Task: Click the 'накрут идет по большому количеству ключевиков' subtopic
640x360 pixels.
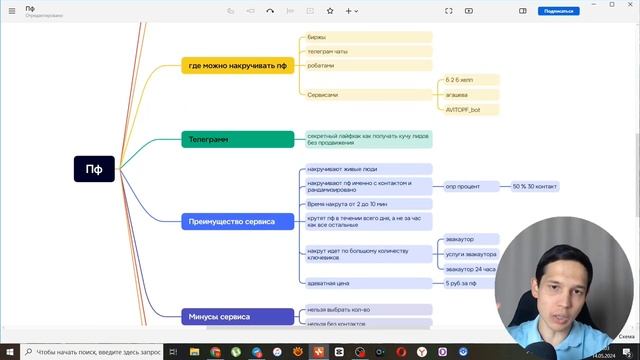Action: (369, 254)
